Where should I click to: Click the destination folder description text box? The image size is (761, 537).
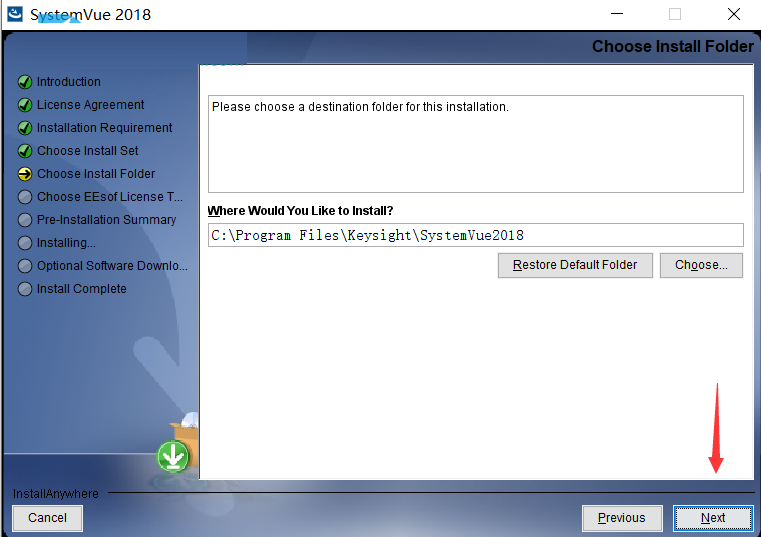click(476, 144)
